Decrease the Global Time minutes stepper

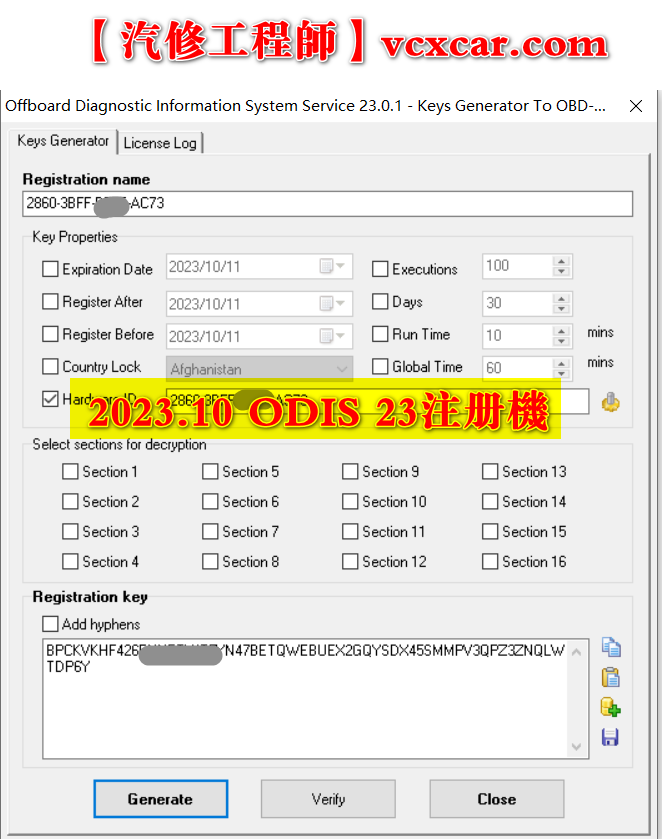(561, 373)
